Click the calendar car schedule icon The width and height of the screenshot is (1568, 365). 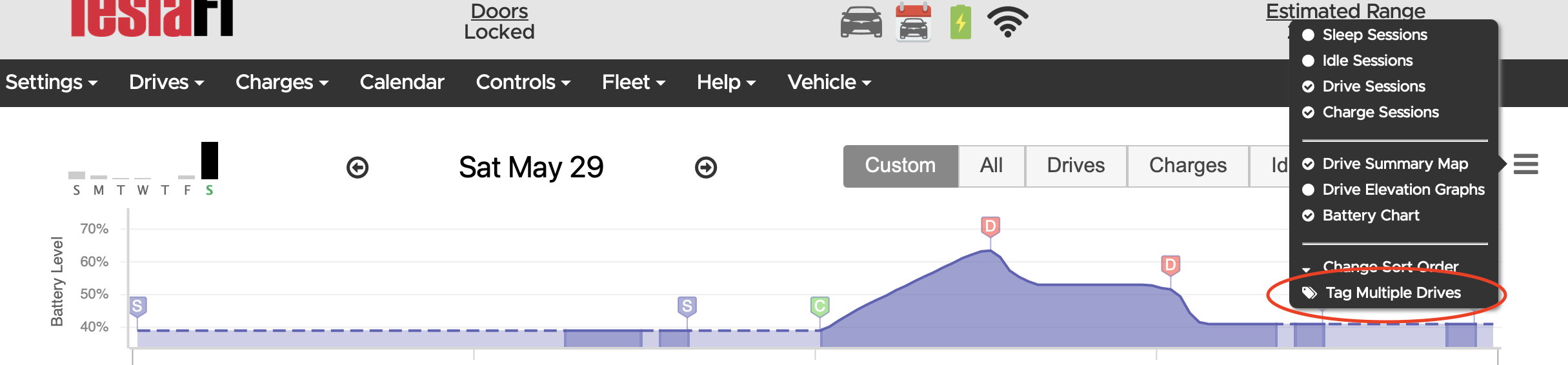(x=913, y=23)
